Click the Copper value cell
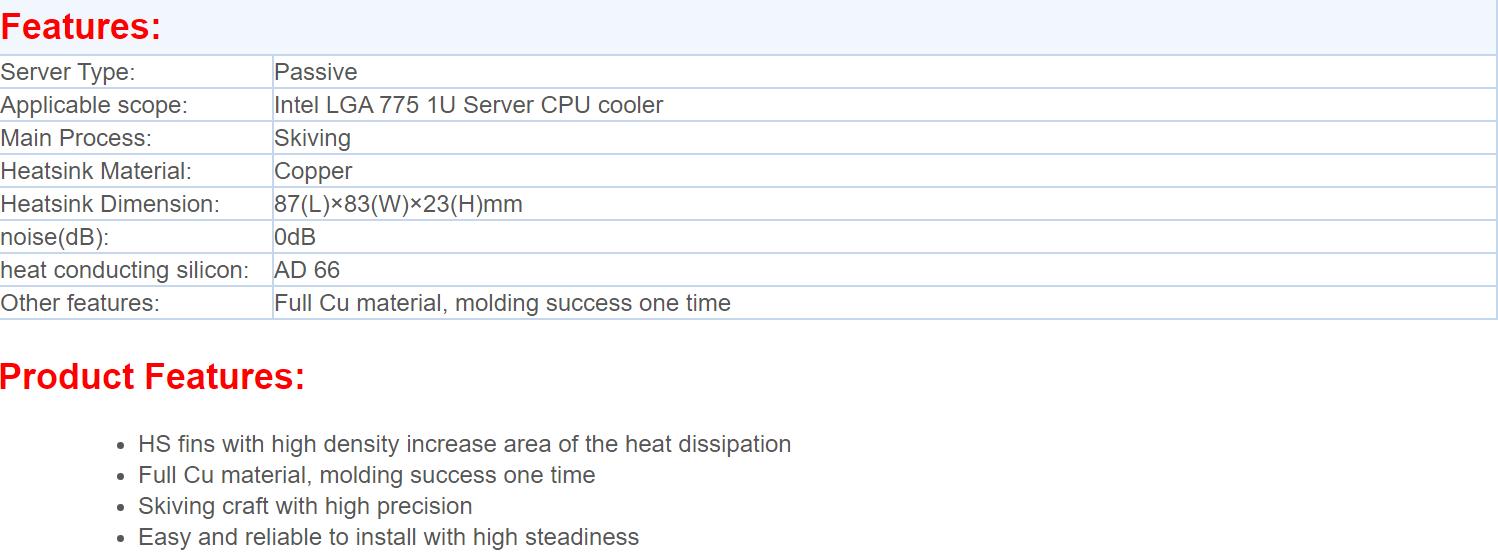The height and width of the screenshot is (552, 1498). 884,171
